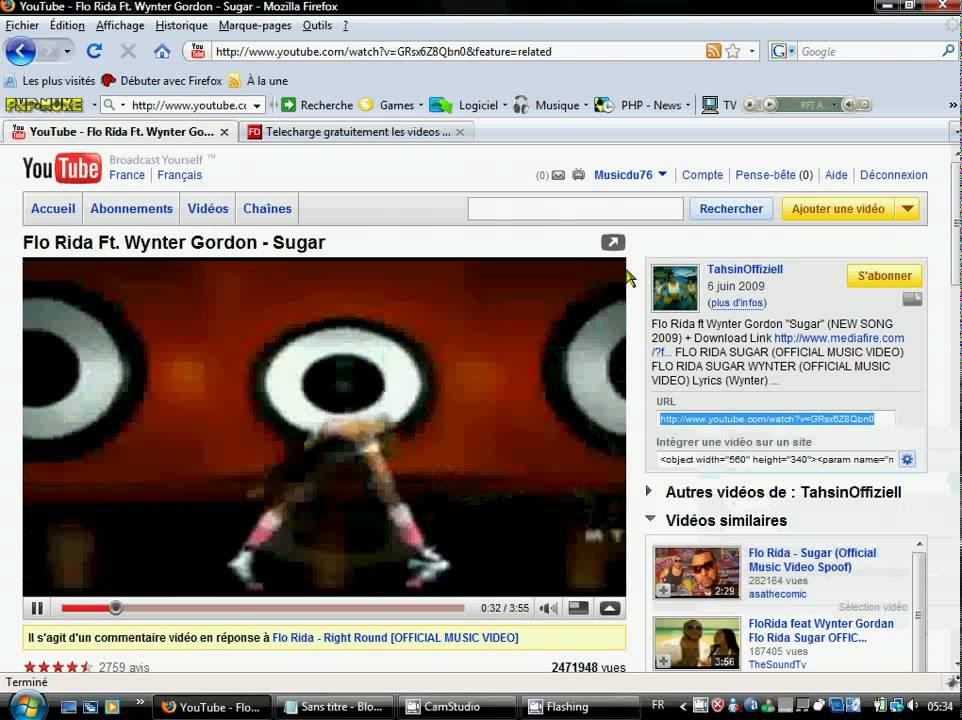The width and height of the screenshot is (962, 720).
Task: Open the Ajouter une vidéo dropdown arrow
Action: [x=907, y=209]
